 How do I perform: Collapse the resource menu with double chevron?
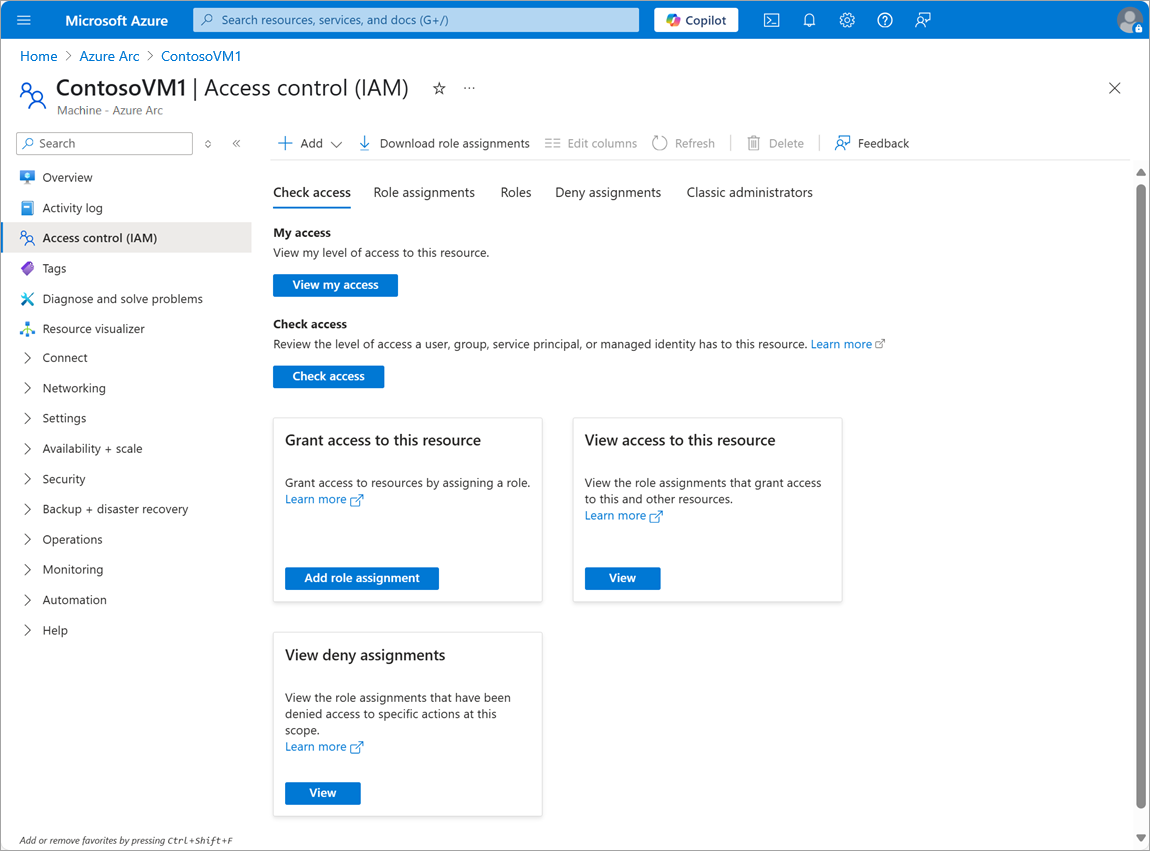coord(236,143)
